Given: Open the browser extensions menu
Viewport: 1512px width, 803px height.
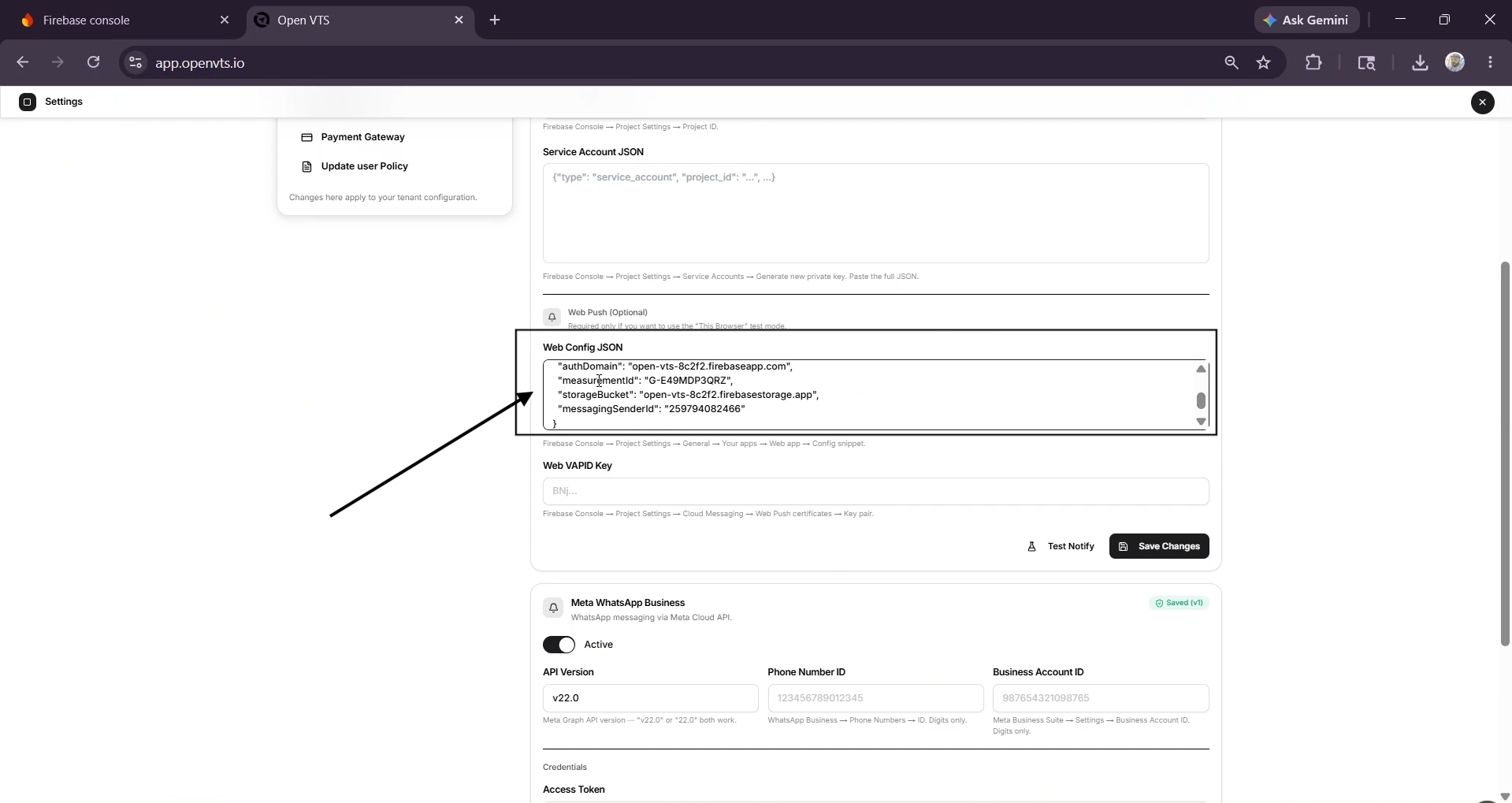Looking at the screenshot, I should click(x=1313, y=63).
